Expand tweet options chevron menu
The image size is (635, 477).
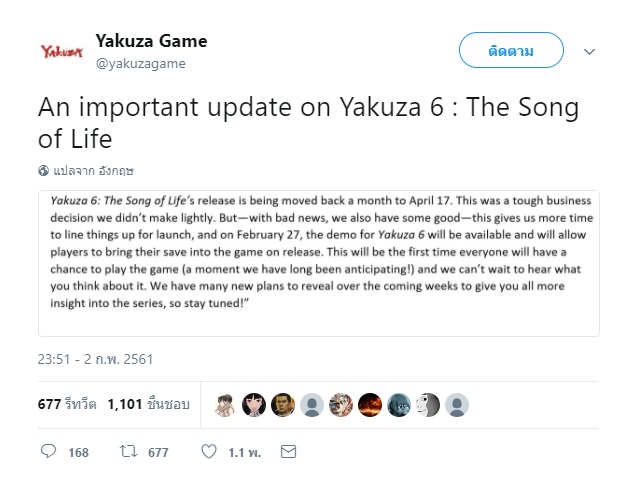click(x=589, y=50)
